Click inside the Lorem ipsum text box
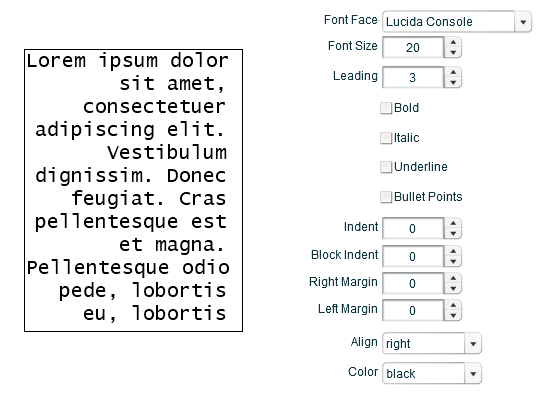The image size is (549, 399). point(133,190)
